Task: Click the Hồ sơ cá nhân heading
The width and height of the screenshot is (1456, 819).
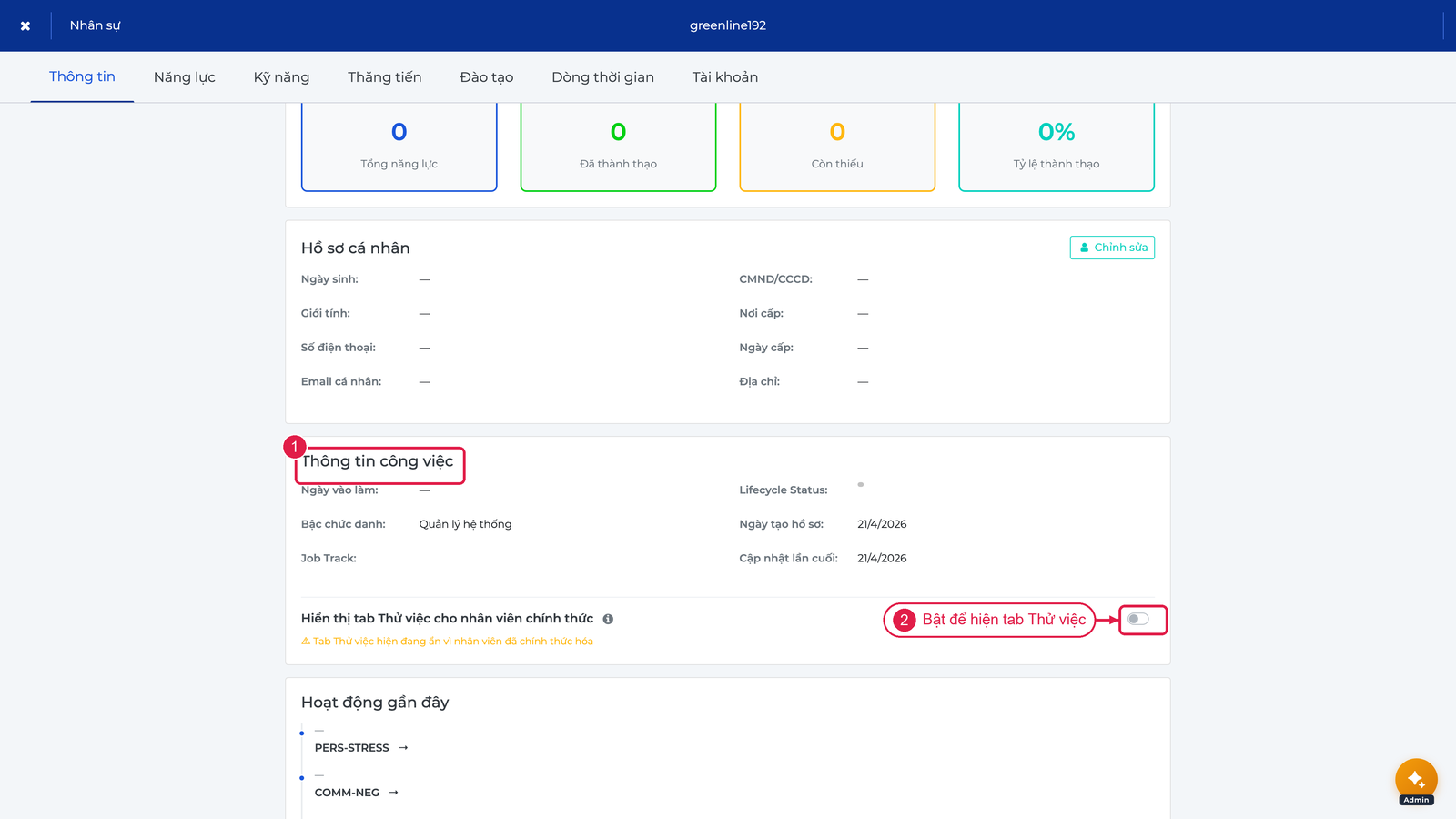Action: (355, 248)
